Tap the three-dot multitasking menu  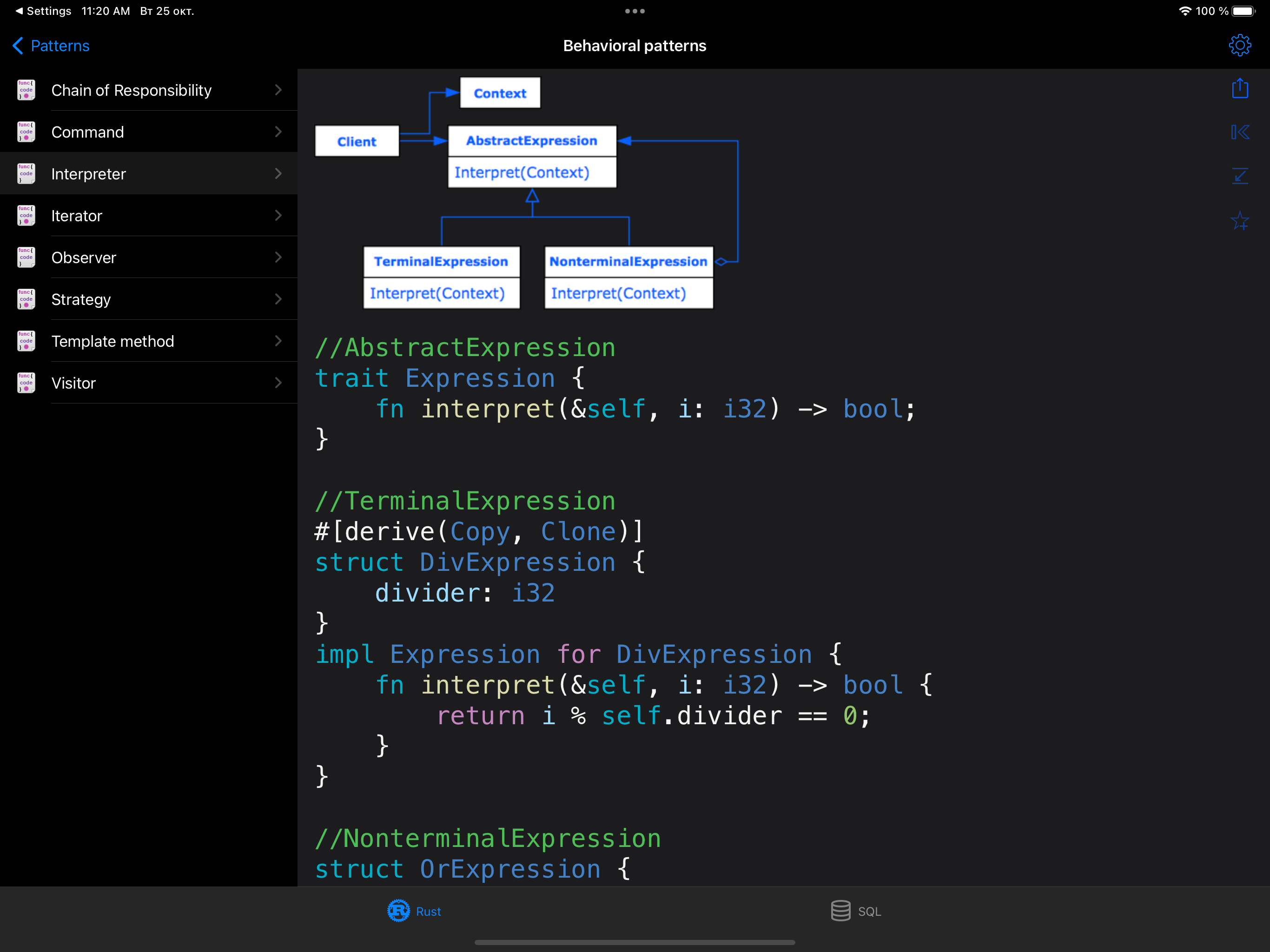click(635, 11)
